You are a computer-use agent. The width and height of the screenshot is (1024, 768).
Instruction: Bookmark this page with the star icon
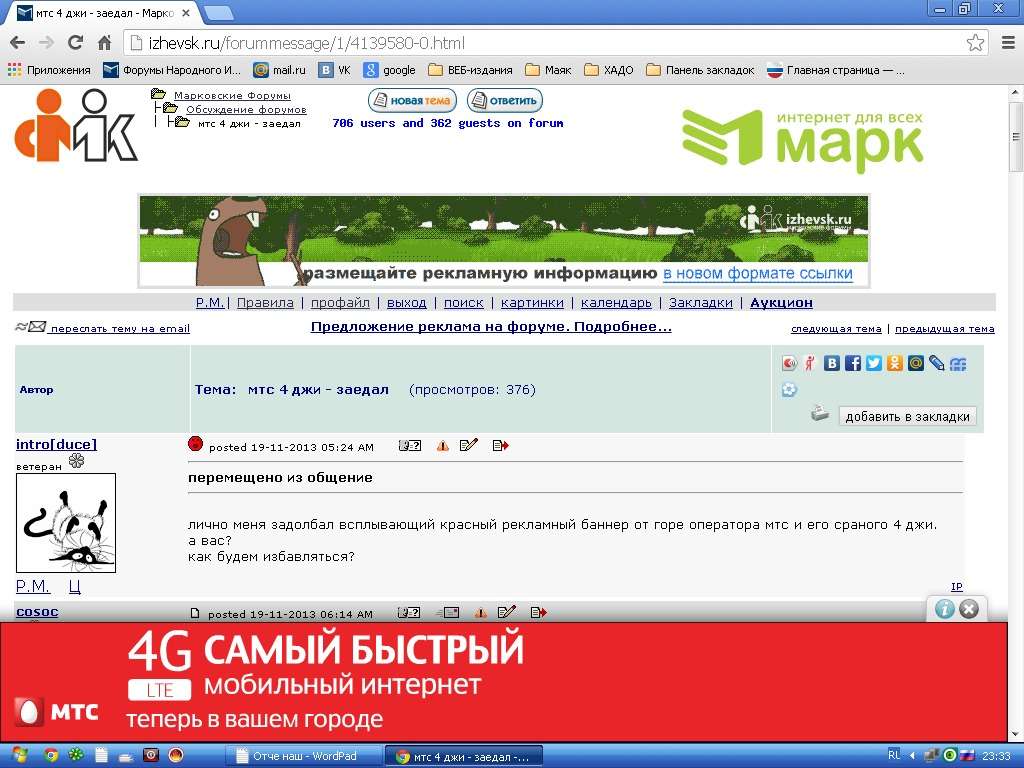tap(975, 43)
